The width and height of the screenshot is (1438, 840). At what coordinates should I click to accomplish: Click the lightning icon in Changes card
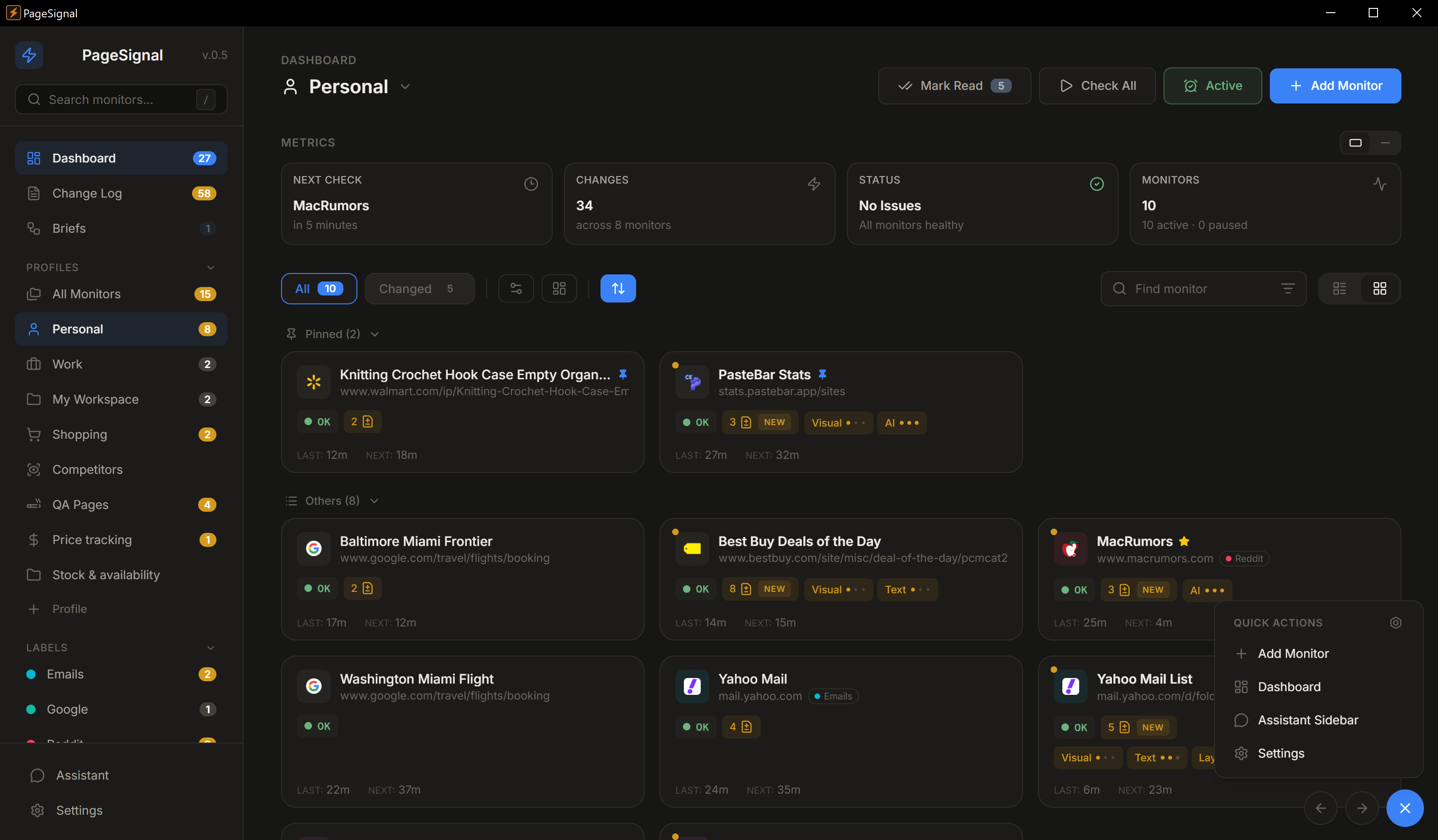(814, 184)
